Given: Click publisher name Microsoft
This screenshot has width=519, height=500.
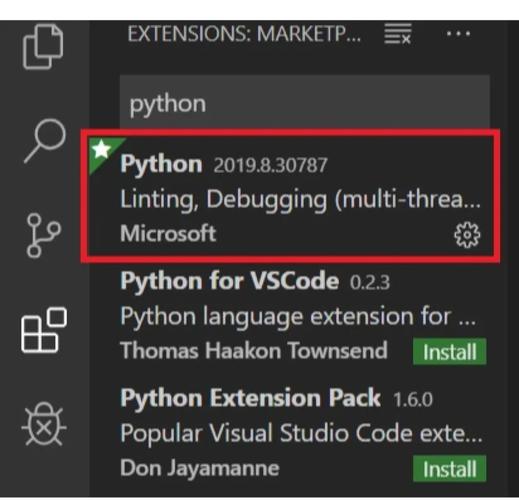Looking at the screenshot, I should pyautogui.click(x=168, y=233).
